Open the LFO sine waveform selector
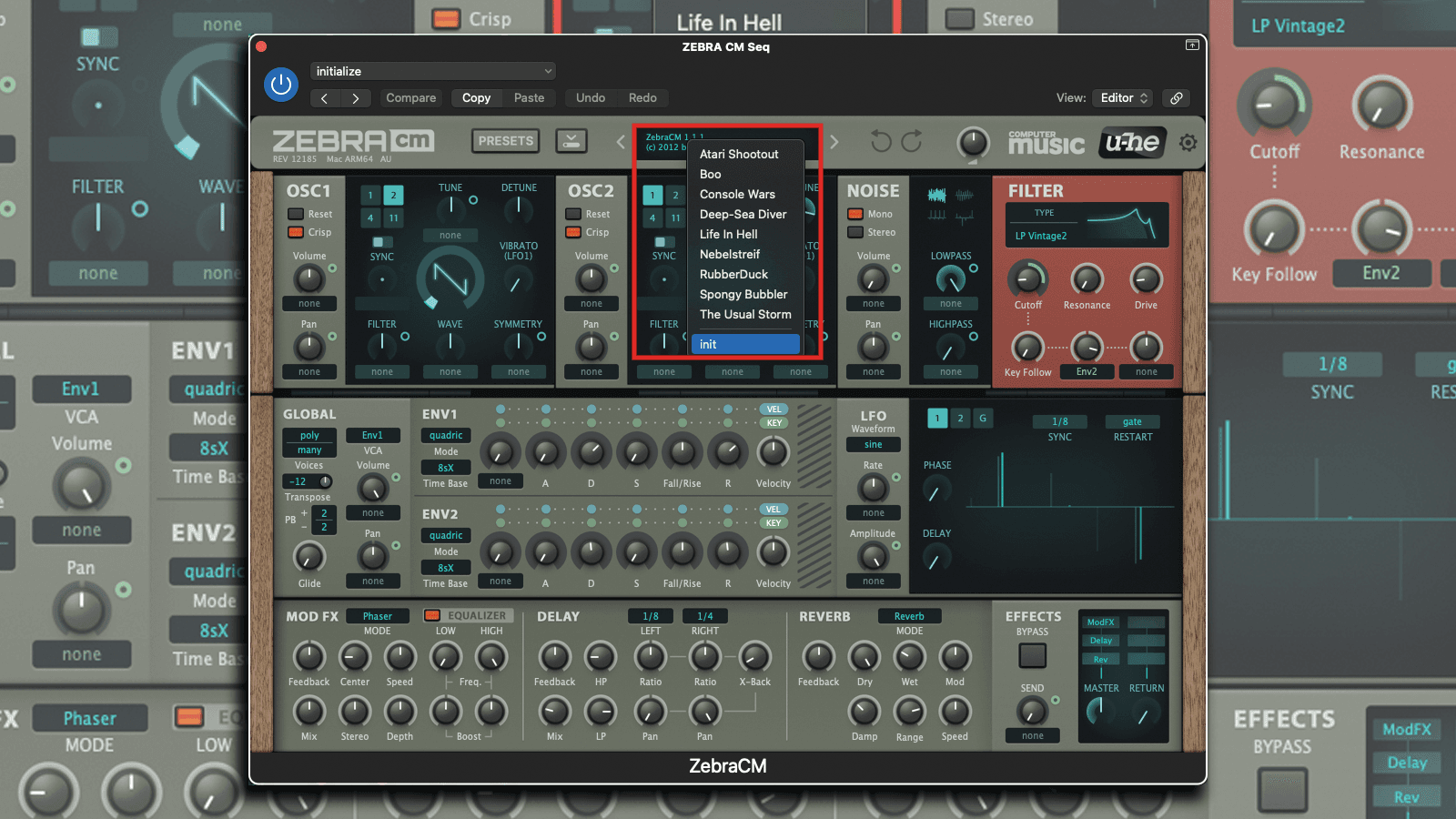1456x819 pixels. [874, 445]
